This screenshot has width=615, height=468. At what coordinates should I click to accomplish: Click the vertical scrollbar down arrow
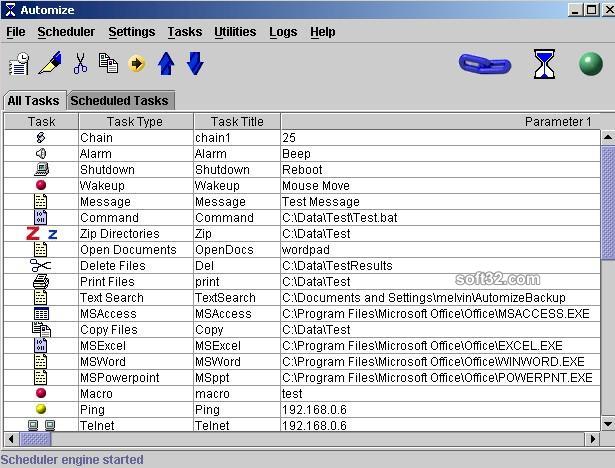pos(608,424)
